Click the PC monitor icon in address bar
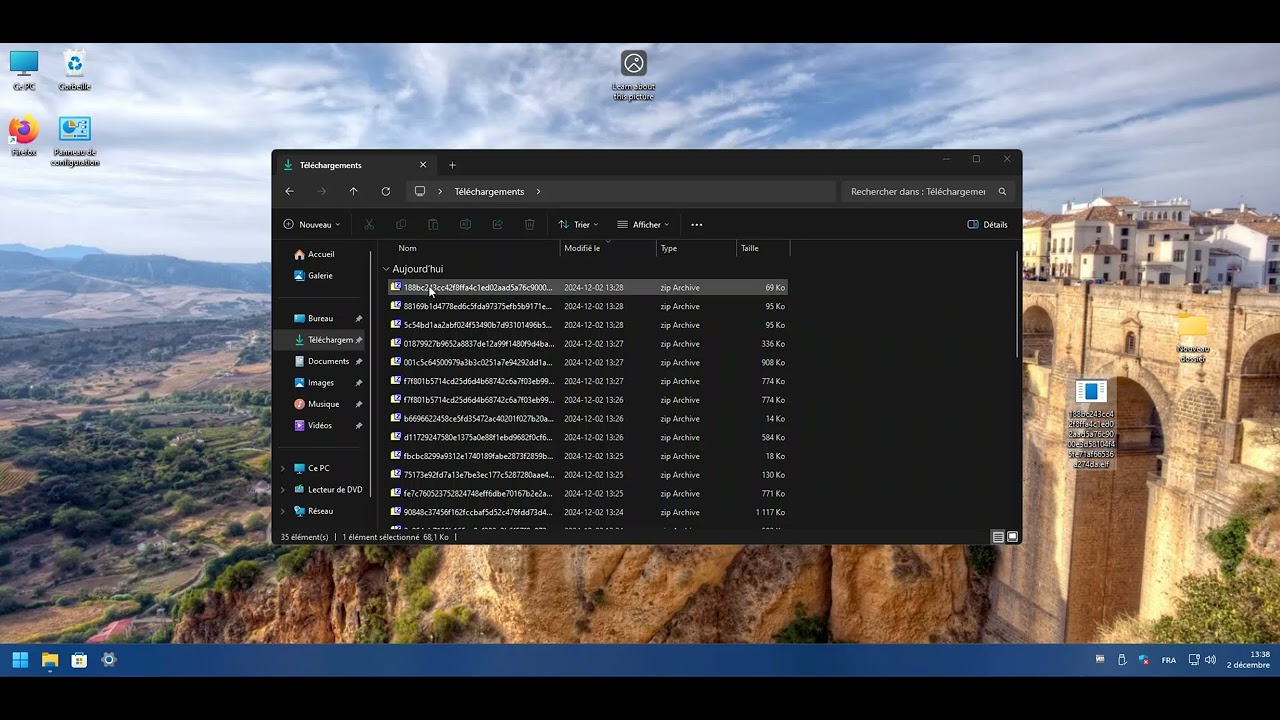This screenshot has height=720, width=1280. tap(420, 191)
